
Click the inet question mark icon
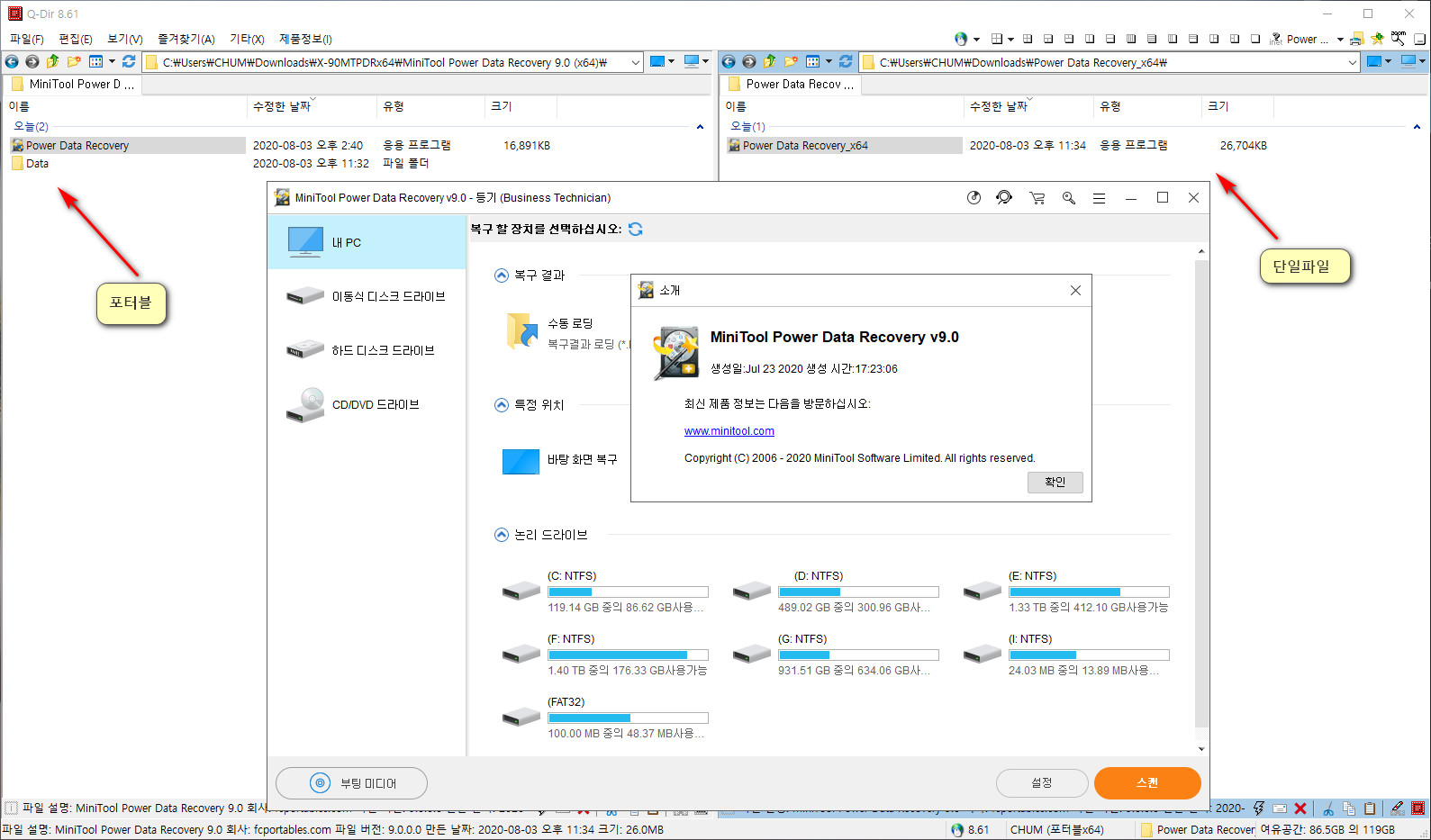pyautogui.click(x=1275, y=39)
